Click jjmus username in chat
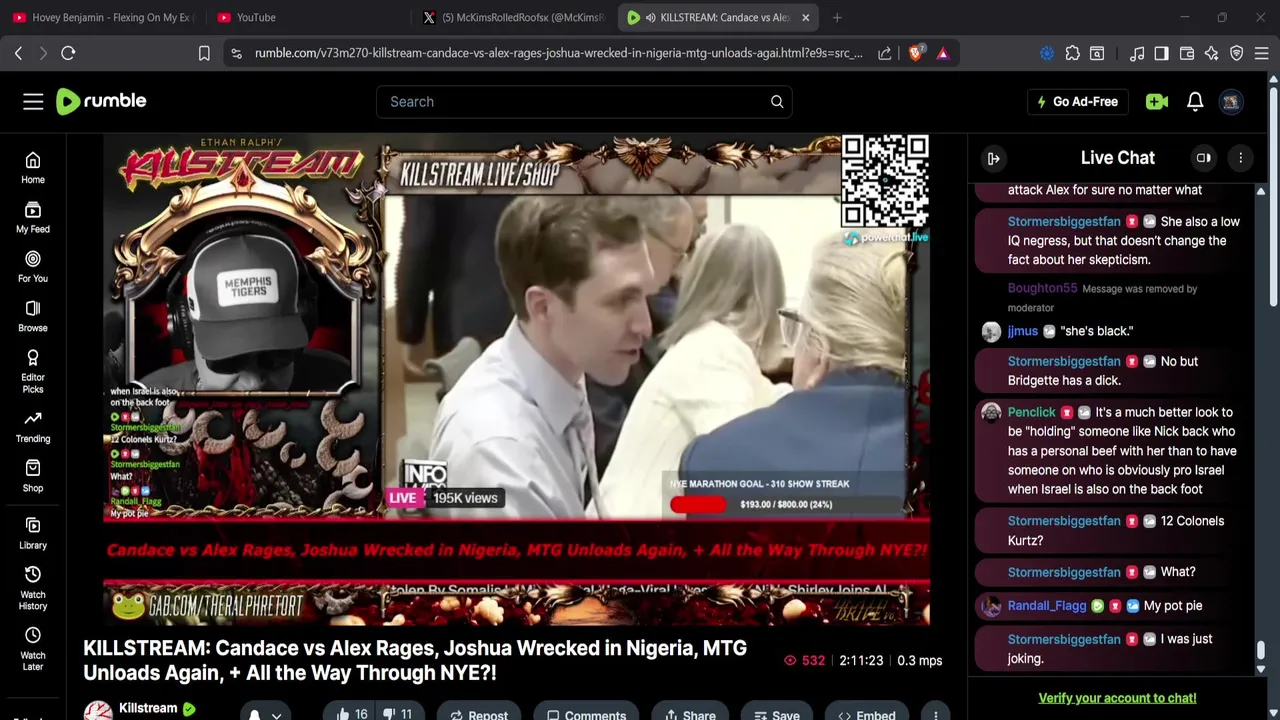Viewport: 1280px width, 720px height. click(x=1023, y=331)
